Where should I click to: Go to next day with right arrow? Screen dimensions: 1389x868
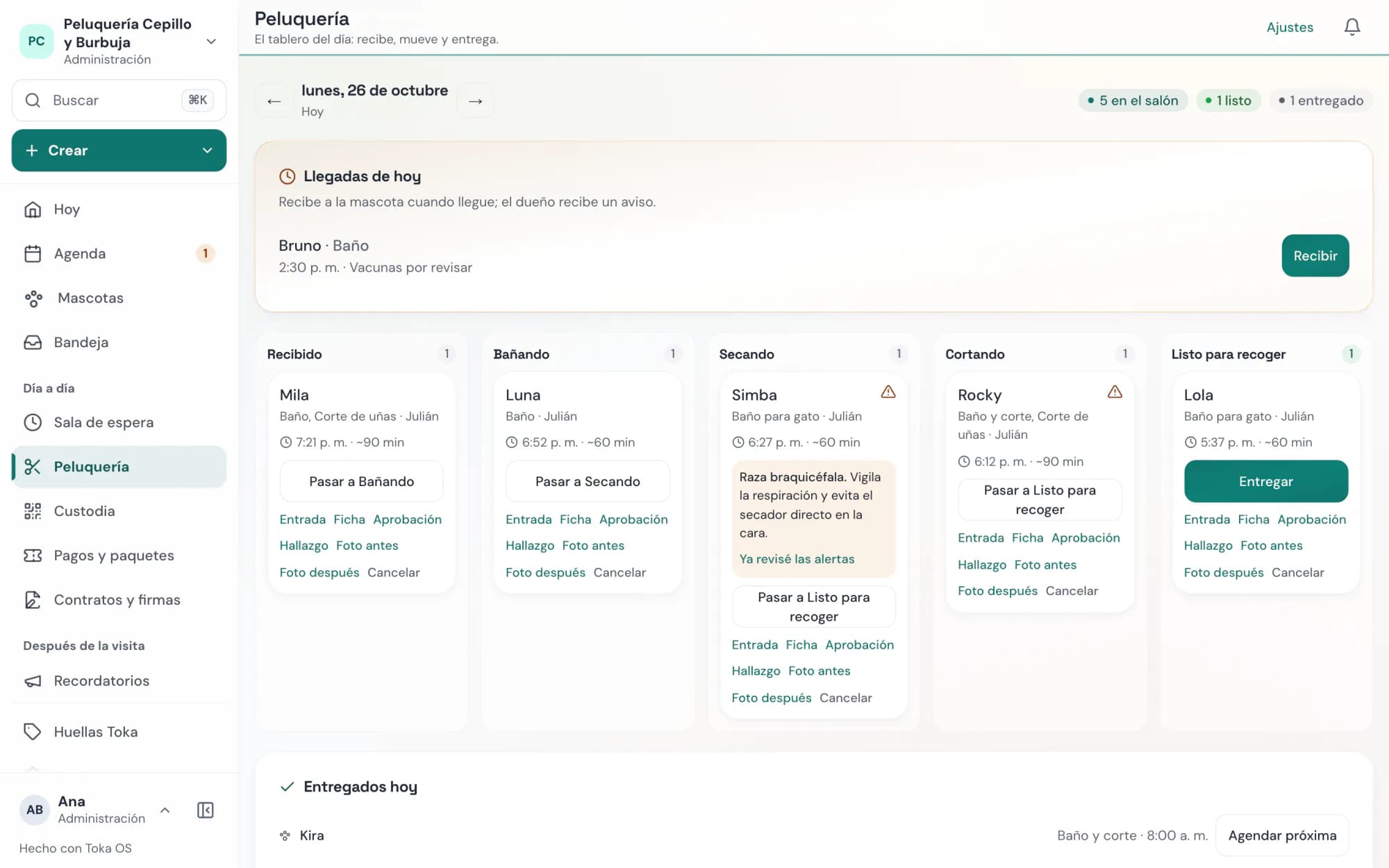pos(475,101)
